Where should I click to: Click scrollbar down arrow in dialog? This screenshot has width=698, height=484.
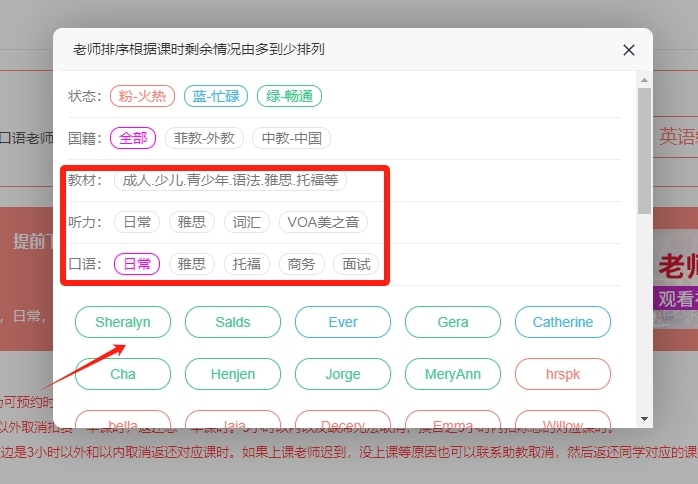645,419
